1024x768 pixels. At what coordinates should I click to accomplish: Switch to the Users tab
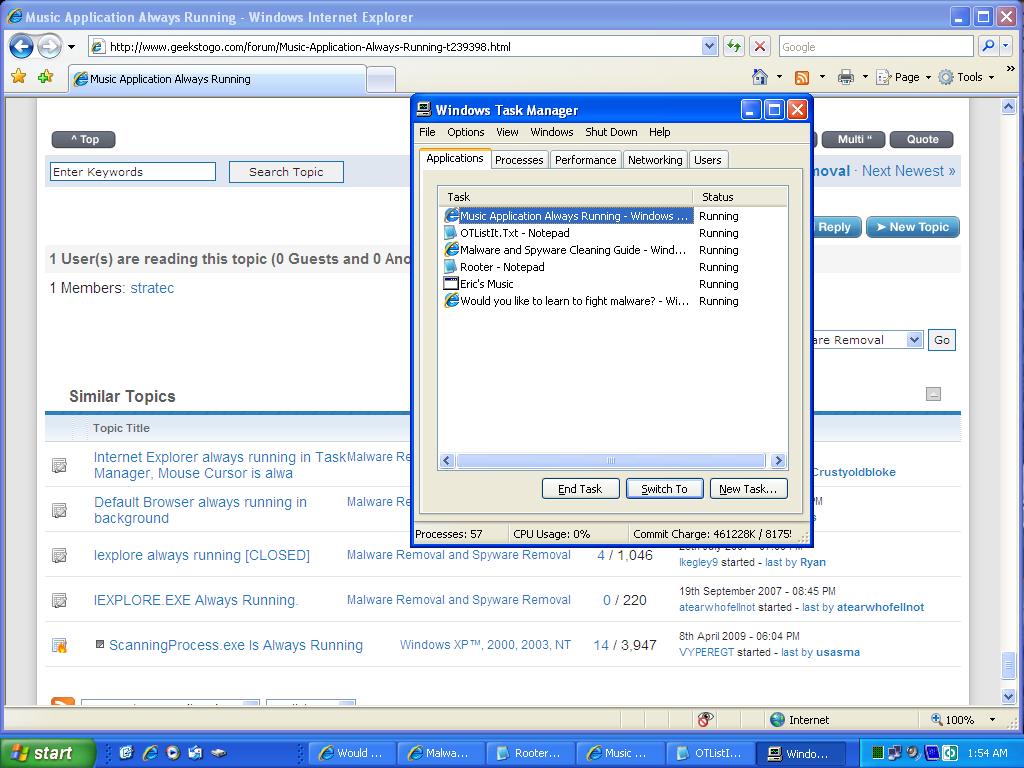point(708,160)
